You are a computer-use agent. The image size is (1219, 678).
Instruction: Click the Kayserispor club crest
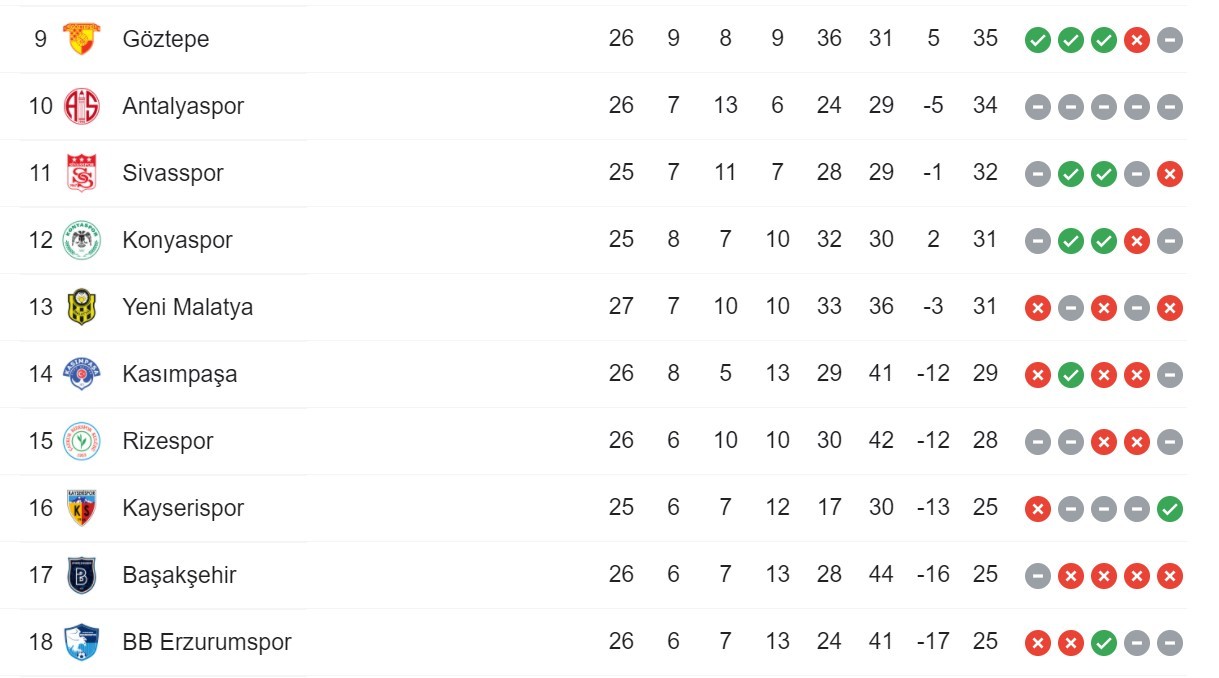(81, 508)
